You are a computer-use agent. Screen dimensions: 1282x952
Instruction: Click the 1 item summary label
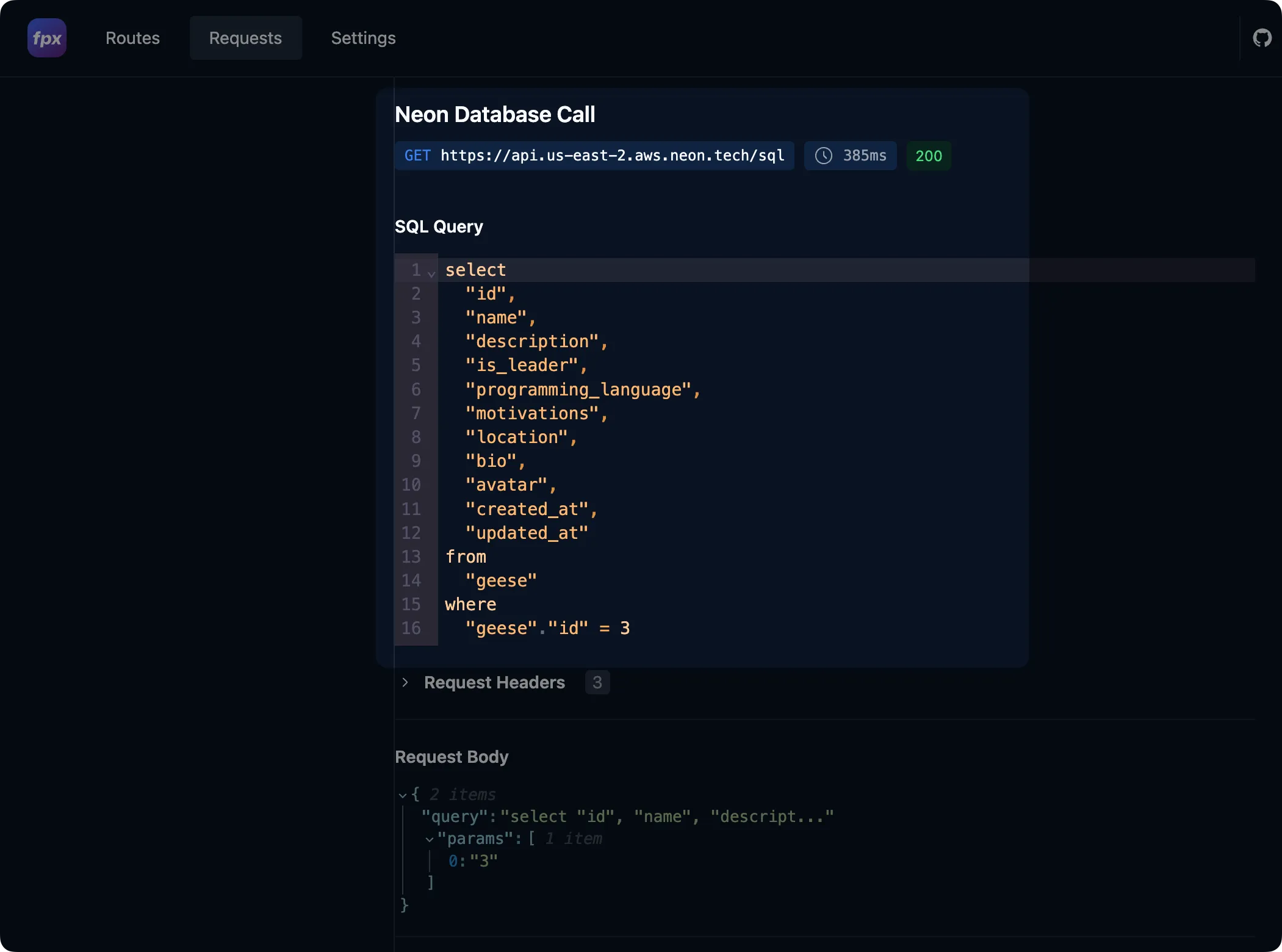pos(574,839)
